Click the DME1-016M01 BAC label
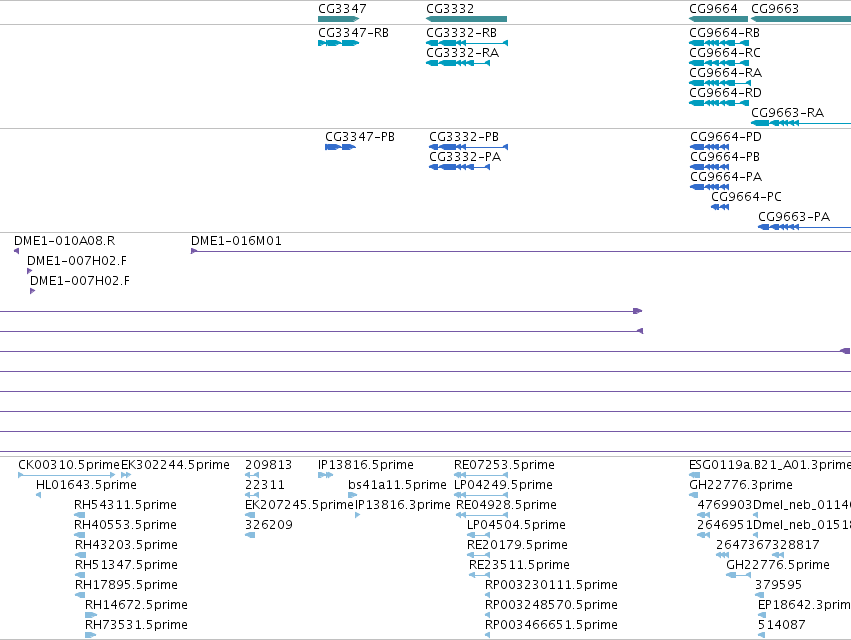 coord(236,241)
